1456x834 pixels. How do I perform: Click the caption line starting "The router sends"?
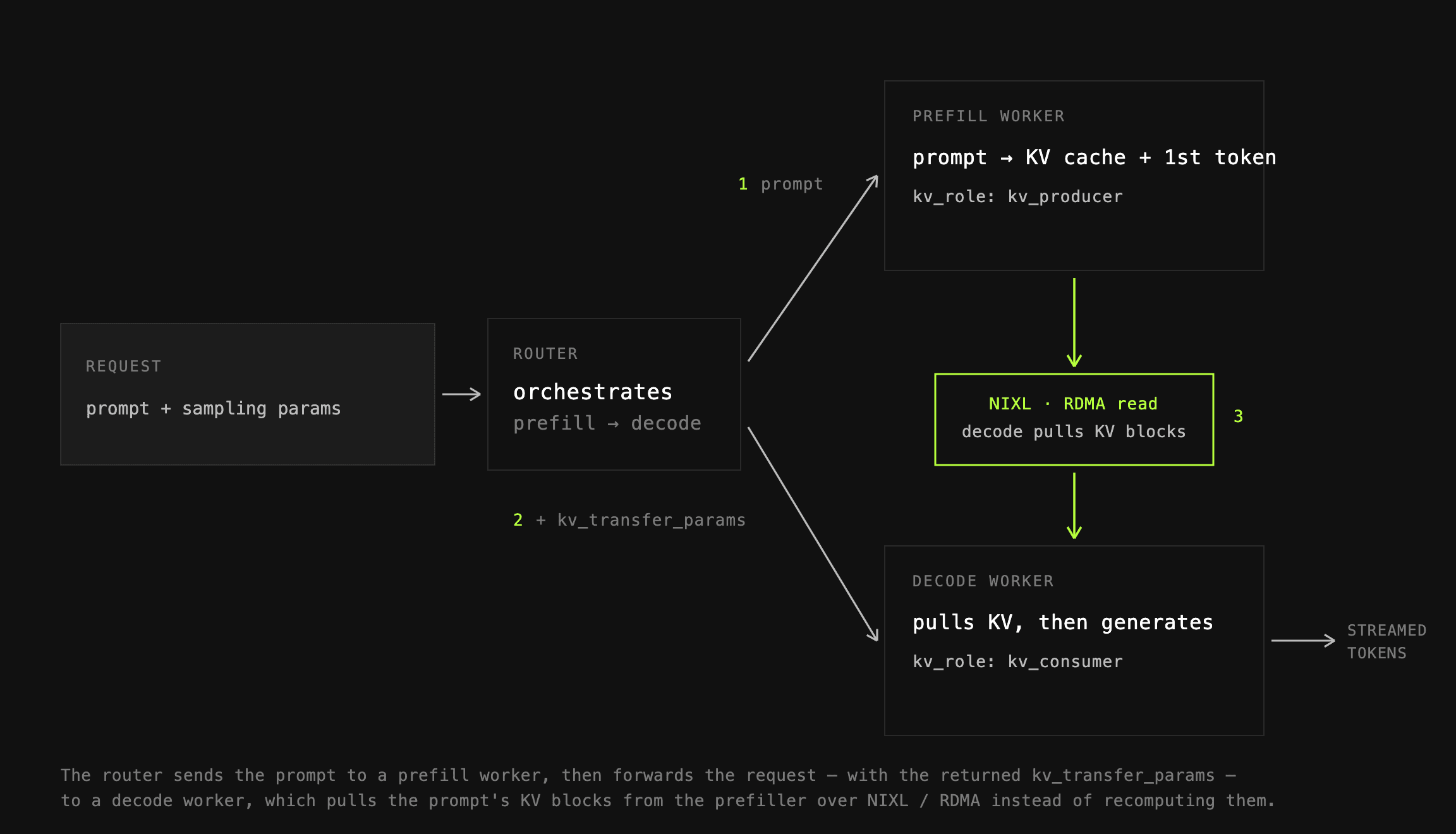[648, 775]
